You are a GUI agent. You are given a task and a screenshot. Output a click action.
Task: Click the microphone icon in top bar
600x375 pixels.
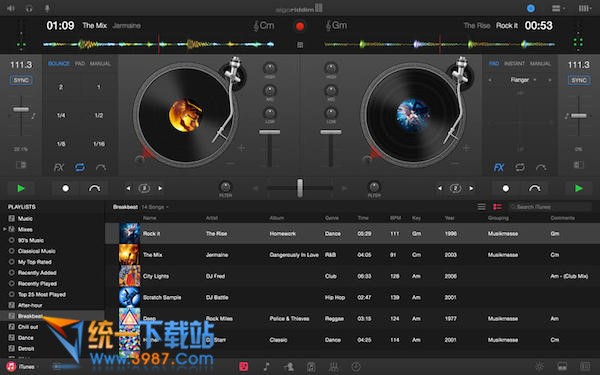click(47, 8)
